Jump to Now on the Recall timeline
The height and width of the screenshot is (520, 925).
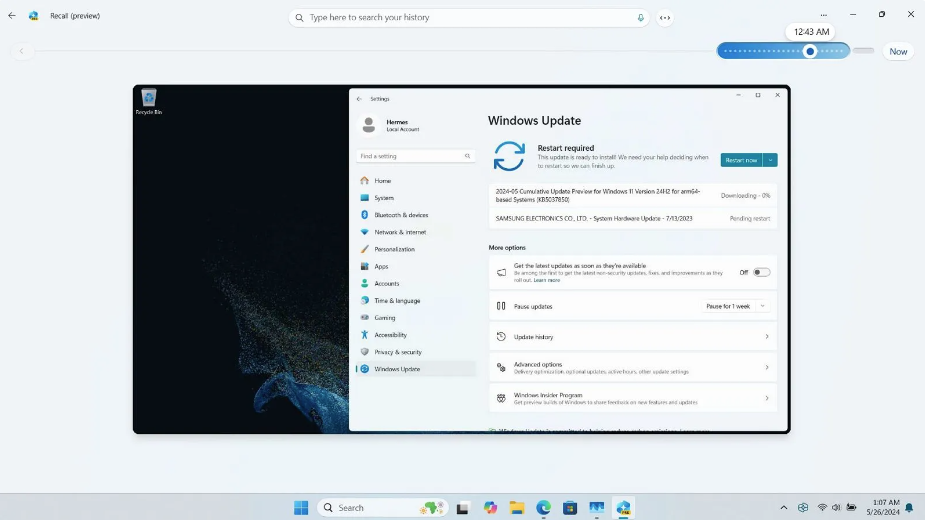898,51
